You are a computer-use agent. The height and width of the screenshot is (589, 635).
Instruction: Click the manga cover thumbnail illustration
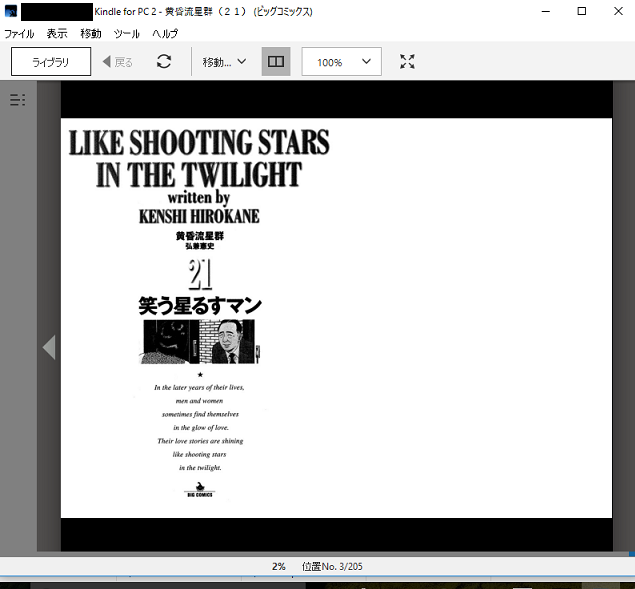pos(200,341)
